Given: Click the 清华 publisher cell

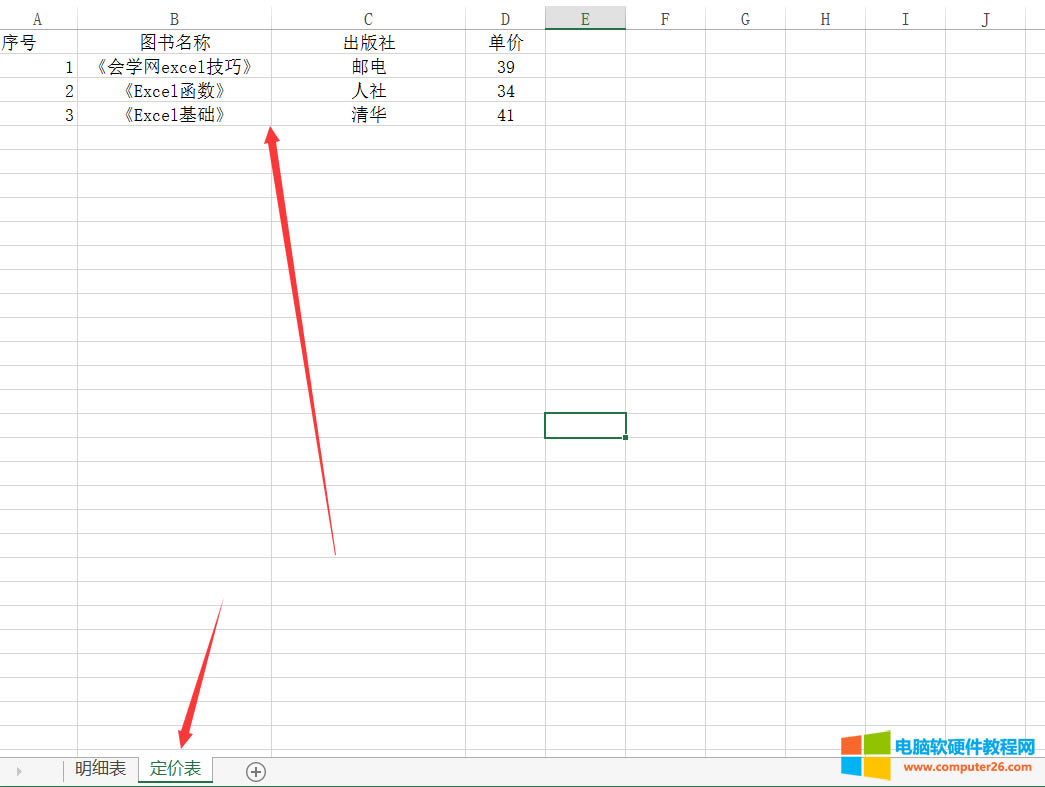Looking at the screenshot, I should tap(367, 114).
